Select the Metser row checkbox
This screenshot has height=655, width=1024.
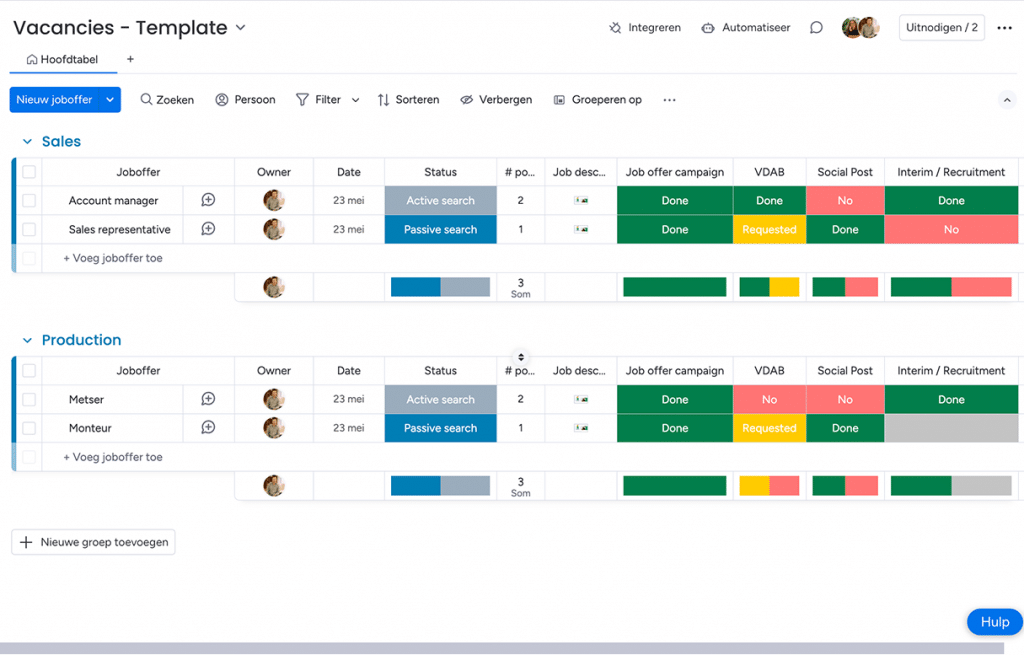click(29, 399)
